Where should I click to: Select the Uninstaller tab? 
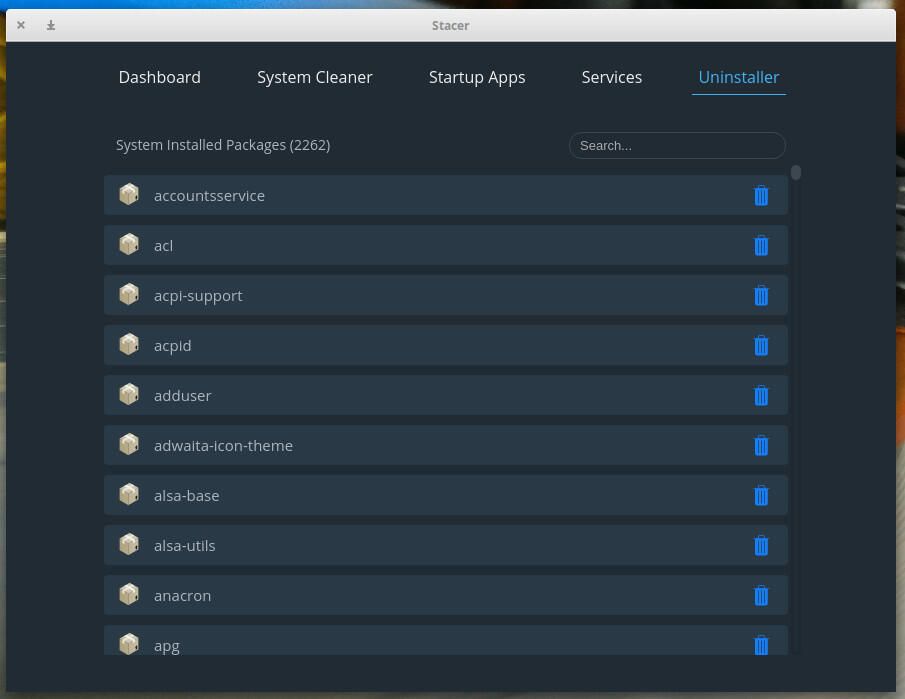coord(739,77)
